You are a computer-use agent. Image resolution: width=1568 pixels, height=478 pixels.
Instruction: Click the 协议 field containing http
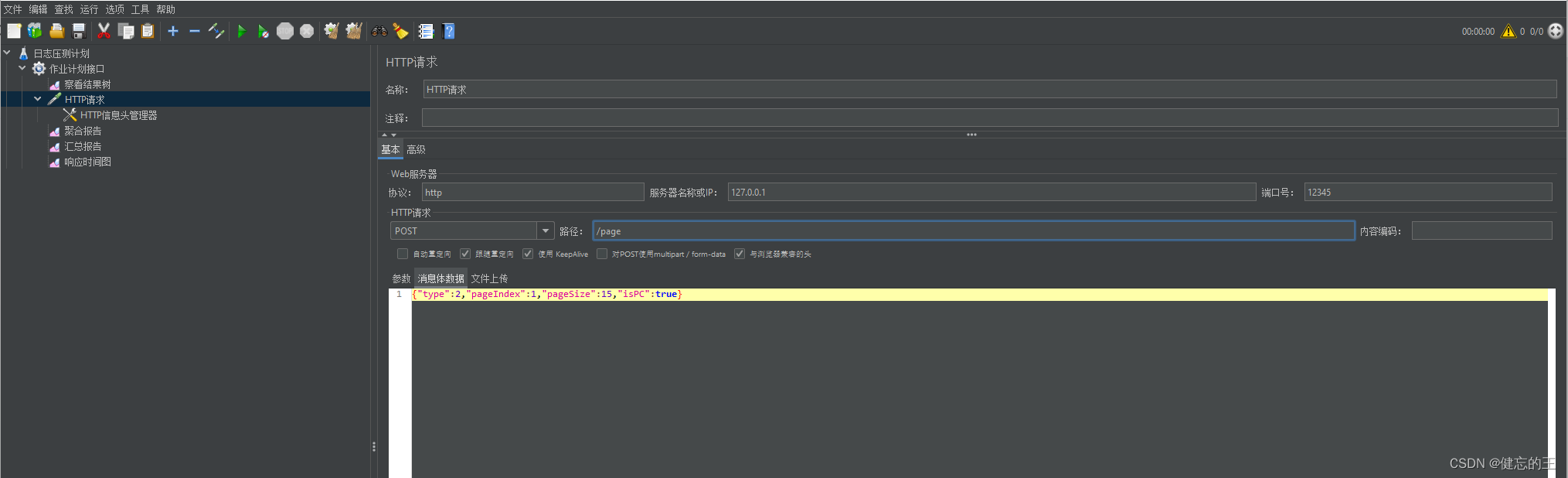point(532,192)
